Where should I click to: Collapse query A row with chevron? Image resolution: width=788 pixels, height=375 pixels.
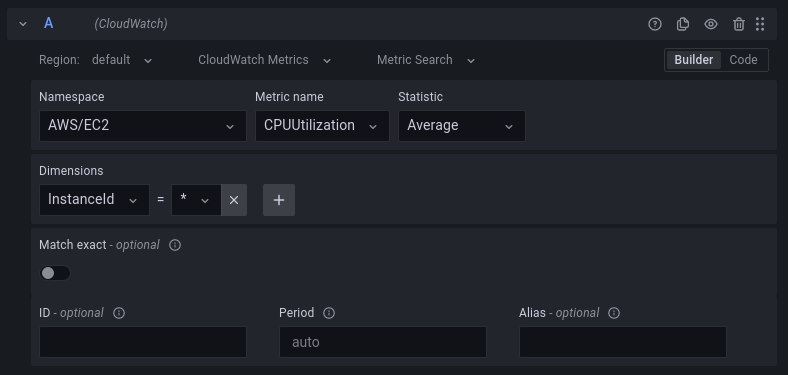click(x=23, y=24)
